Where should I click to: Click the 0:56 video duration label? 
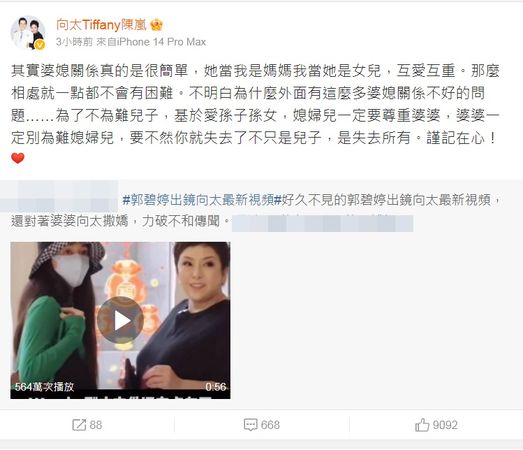tap(216, 387)
